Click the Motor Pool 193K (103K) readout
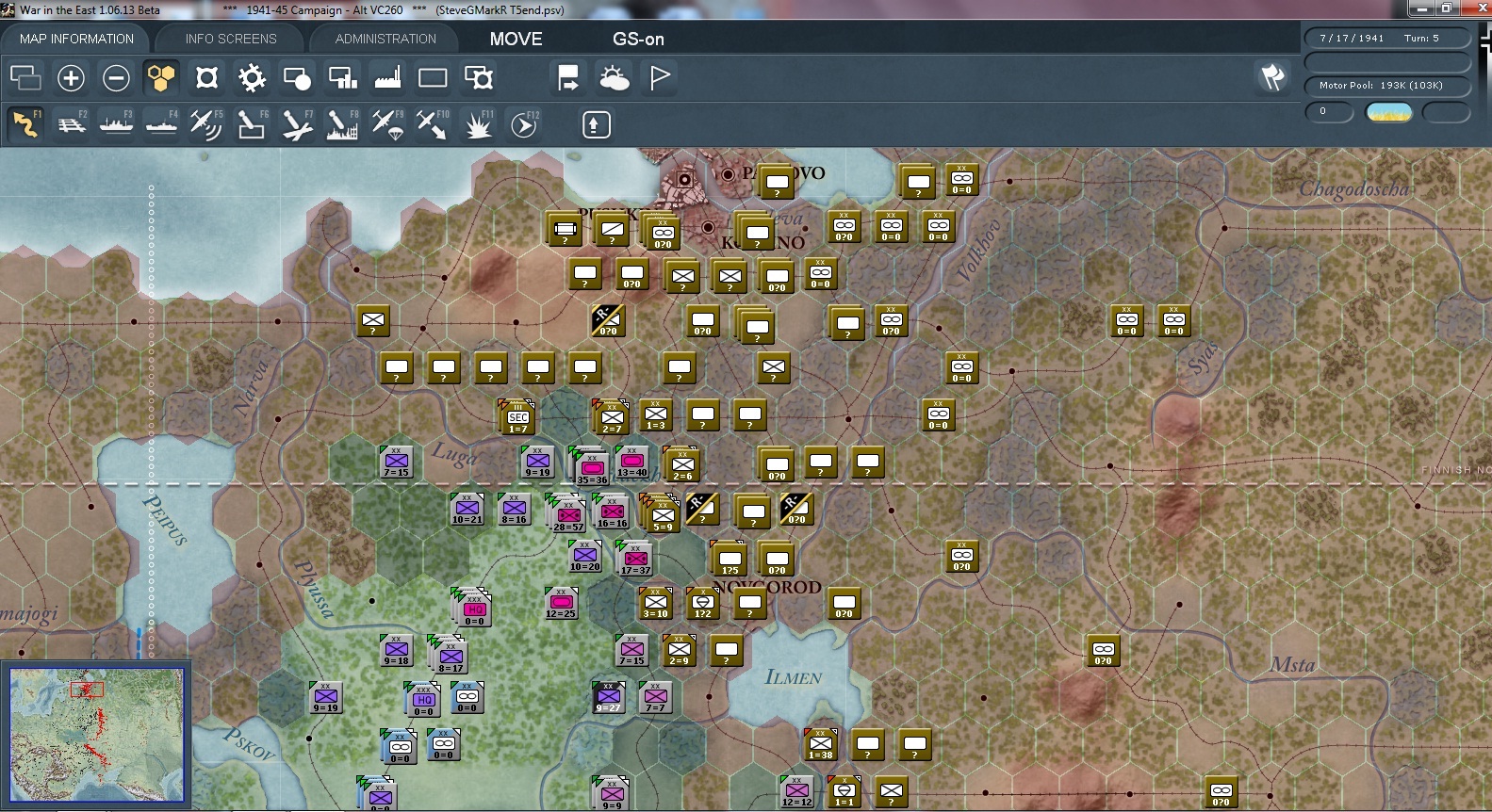Viewport: 1492px width, 812px height. [x=1386, y=85]
